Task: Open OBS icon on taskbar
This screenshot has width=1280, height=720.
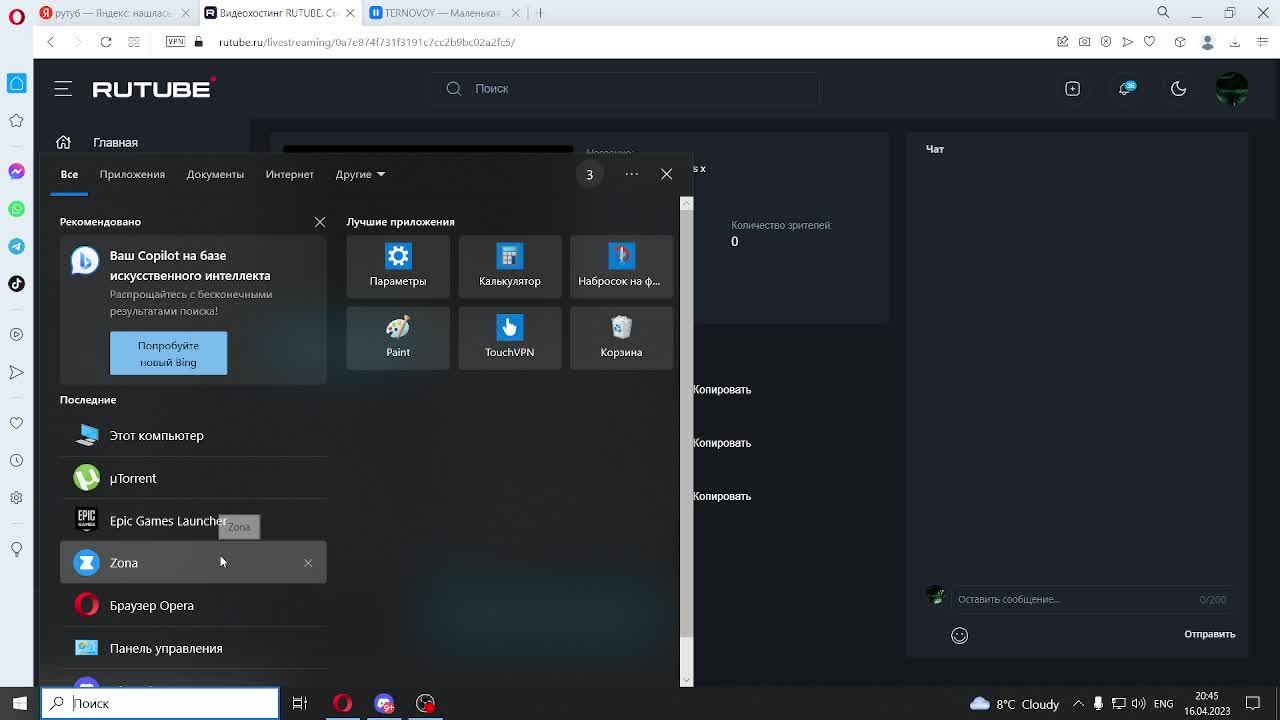Action: 425,703
